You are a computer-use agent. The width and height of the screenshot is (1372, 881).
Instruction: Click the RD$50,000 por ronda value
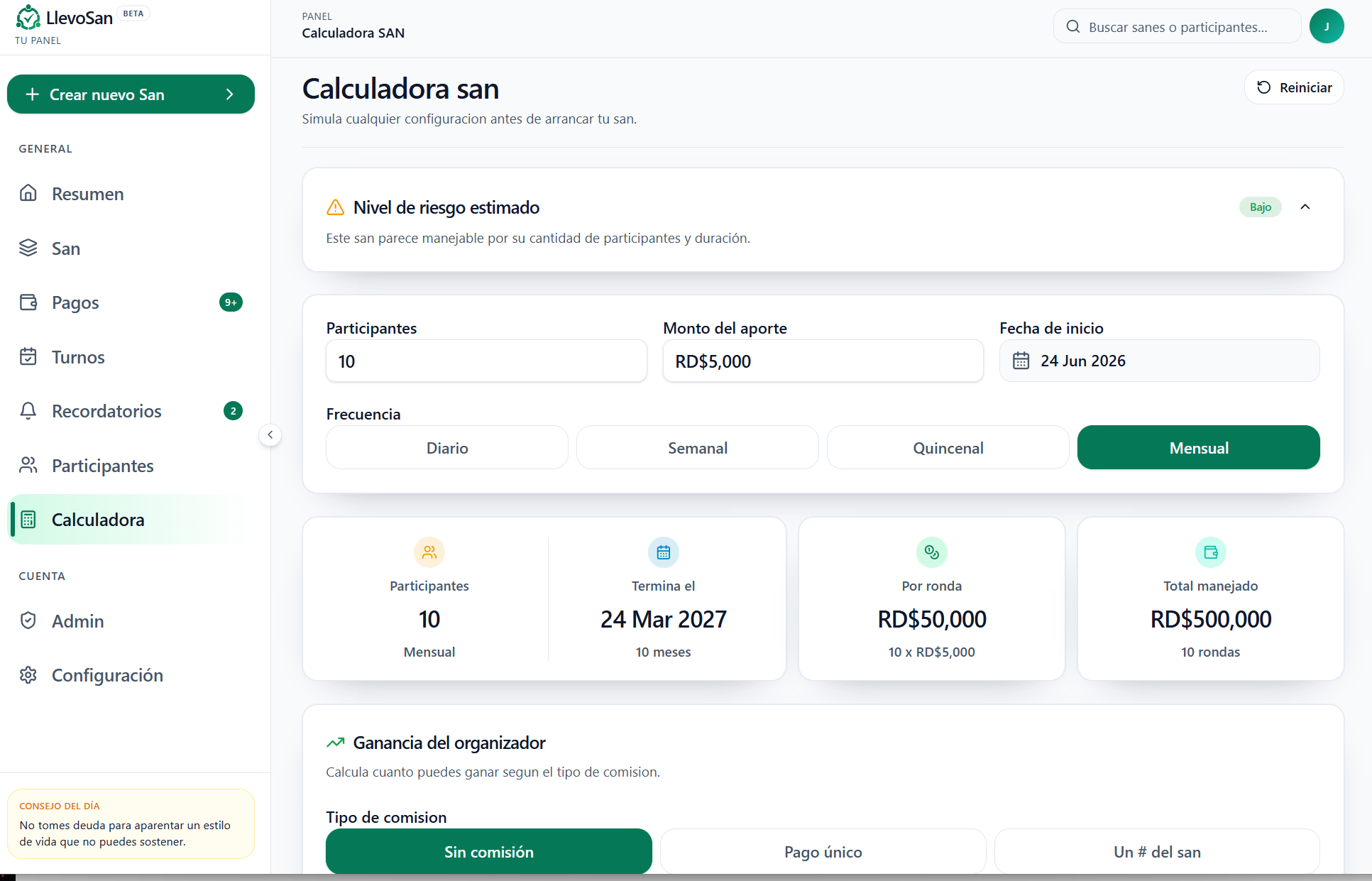click(932, 619)
